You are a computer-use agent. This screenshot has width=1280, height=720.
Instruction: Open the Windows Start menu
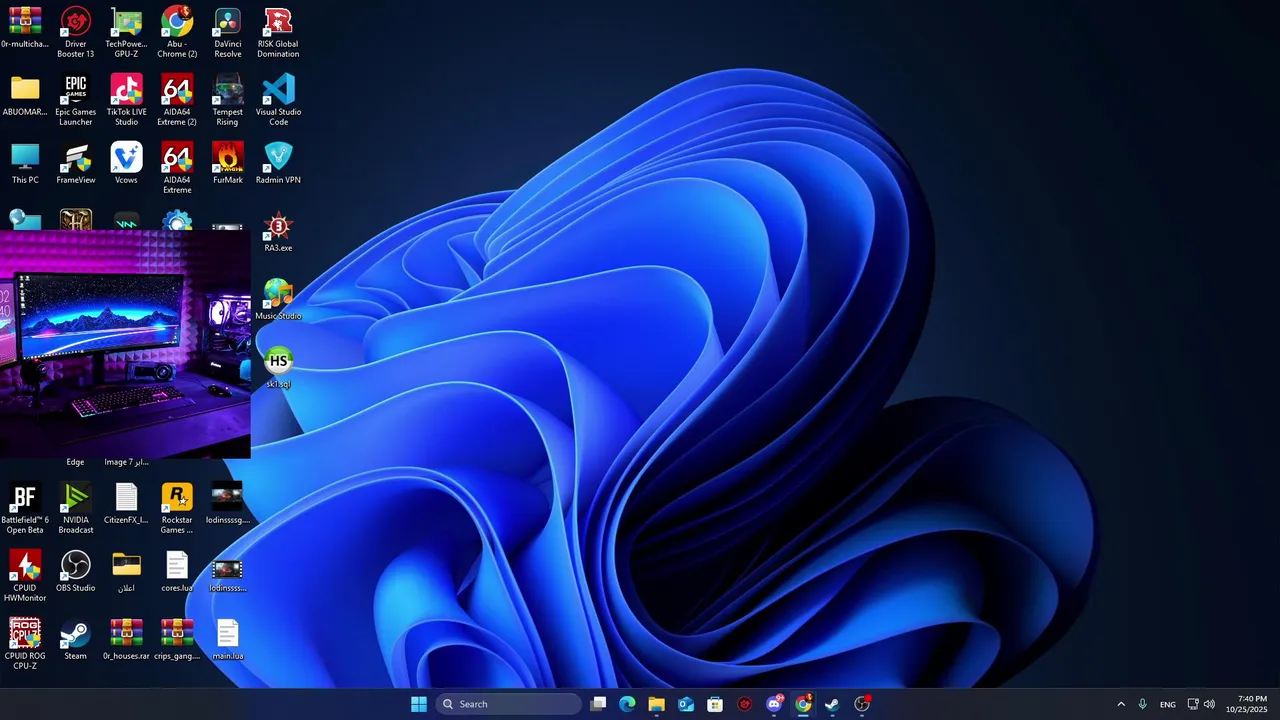point(419,704)
